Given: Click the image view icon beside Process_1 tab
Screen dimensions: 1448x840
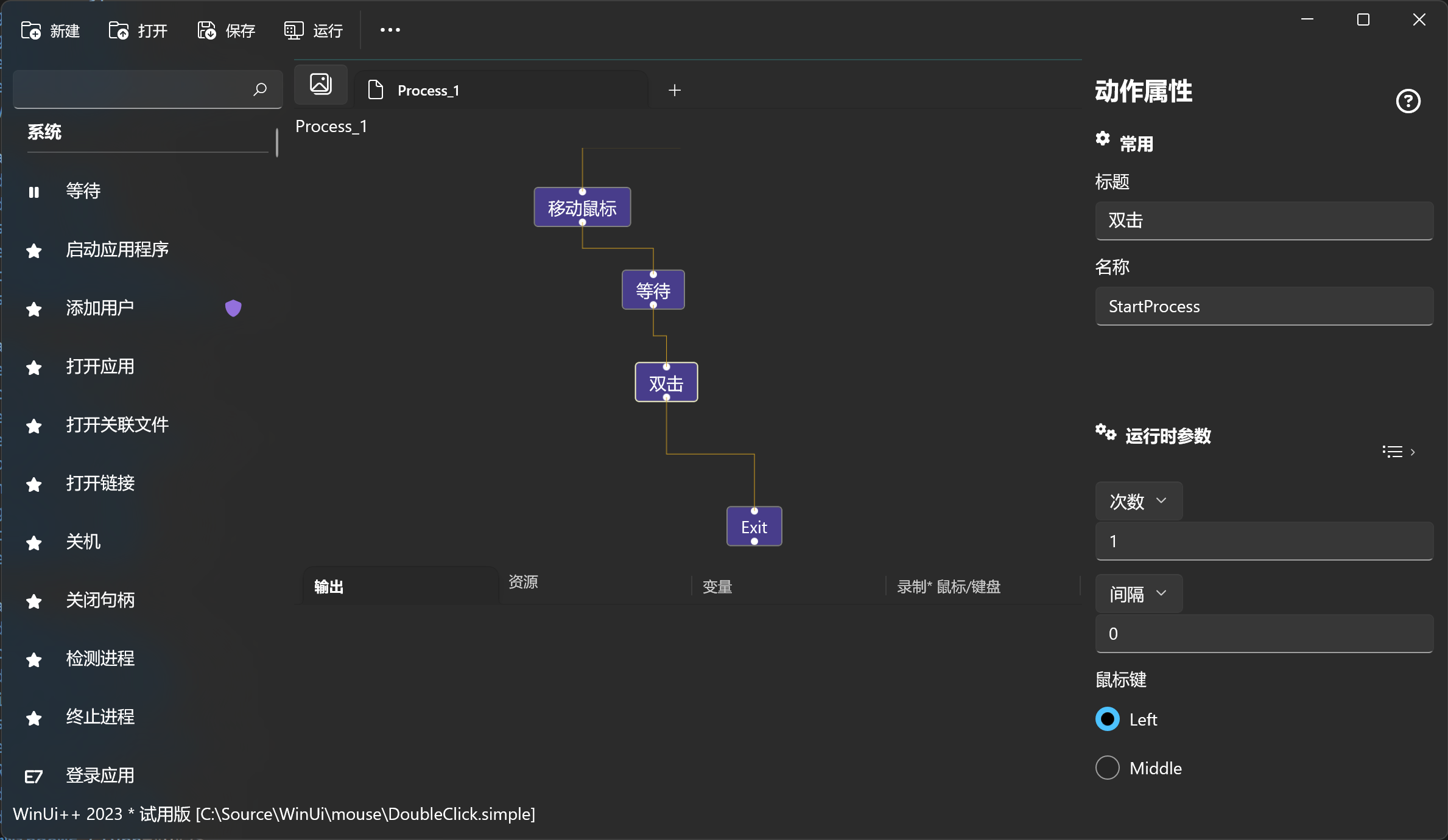Looking at the screenshot, I should point(321,84).
